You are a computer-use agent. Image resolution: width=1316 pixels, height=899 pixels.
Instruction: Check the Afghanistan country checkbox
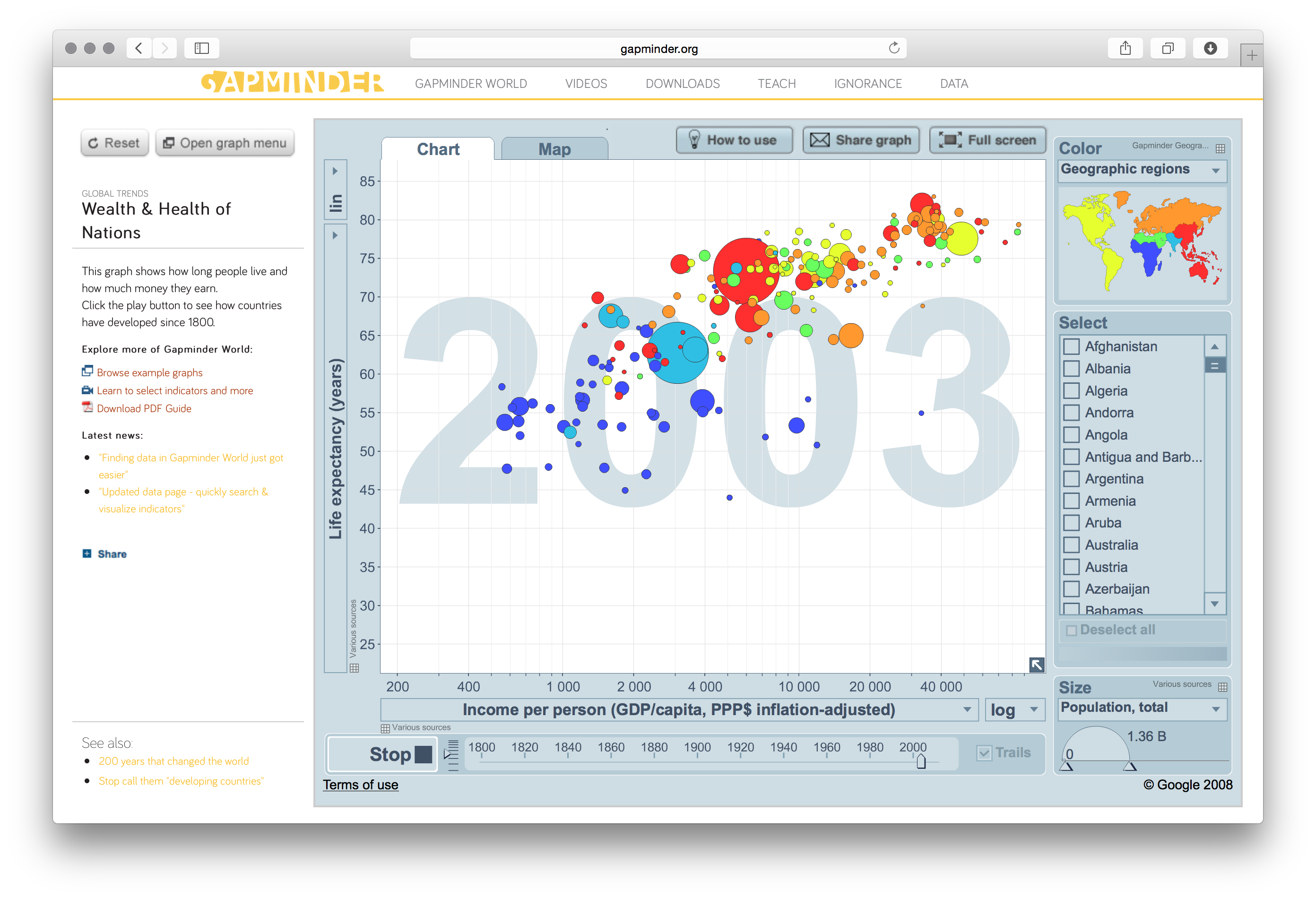[x=1071, y=346]
